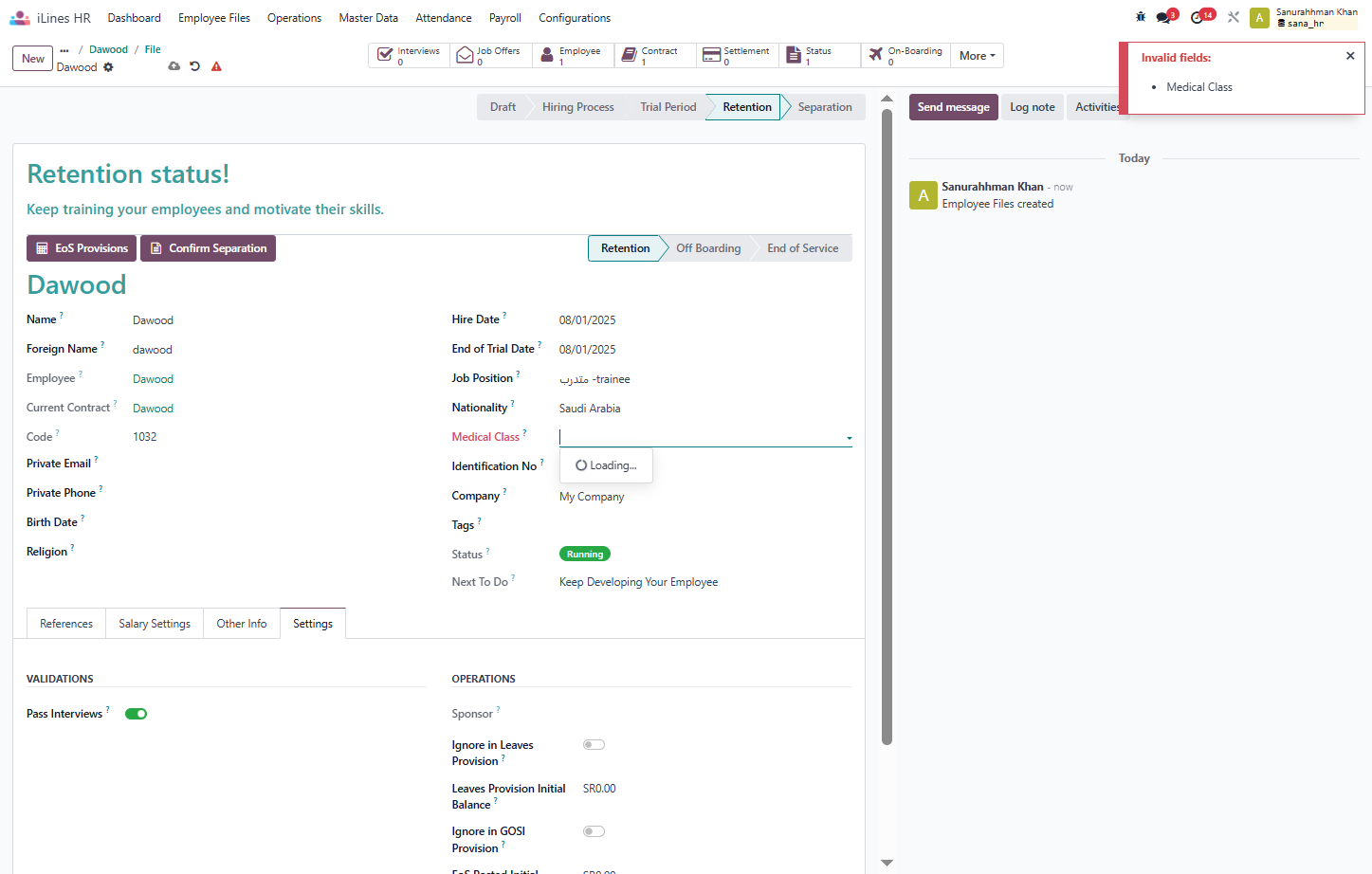Click the wrench and screwdriver tools icon

1234,17
